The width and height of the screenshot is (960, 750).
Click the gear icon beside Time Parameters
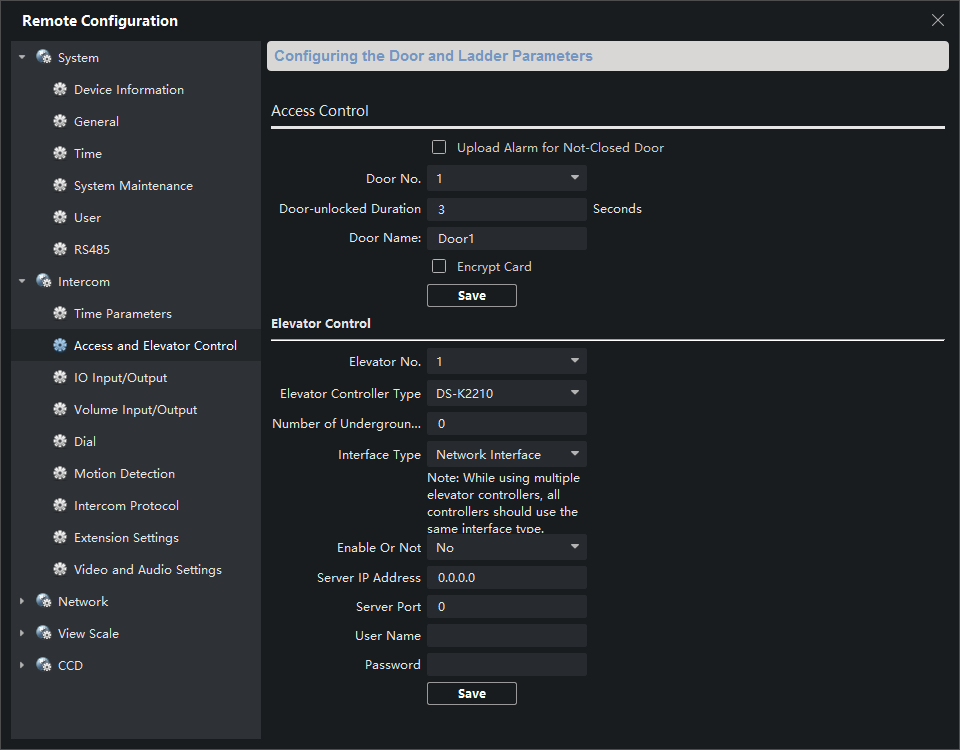tap(60, 314)
